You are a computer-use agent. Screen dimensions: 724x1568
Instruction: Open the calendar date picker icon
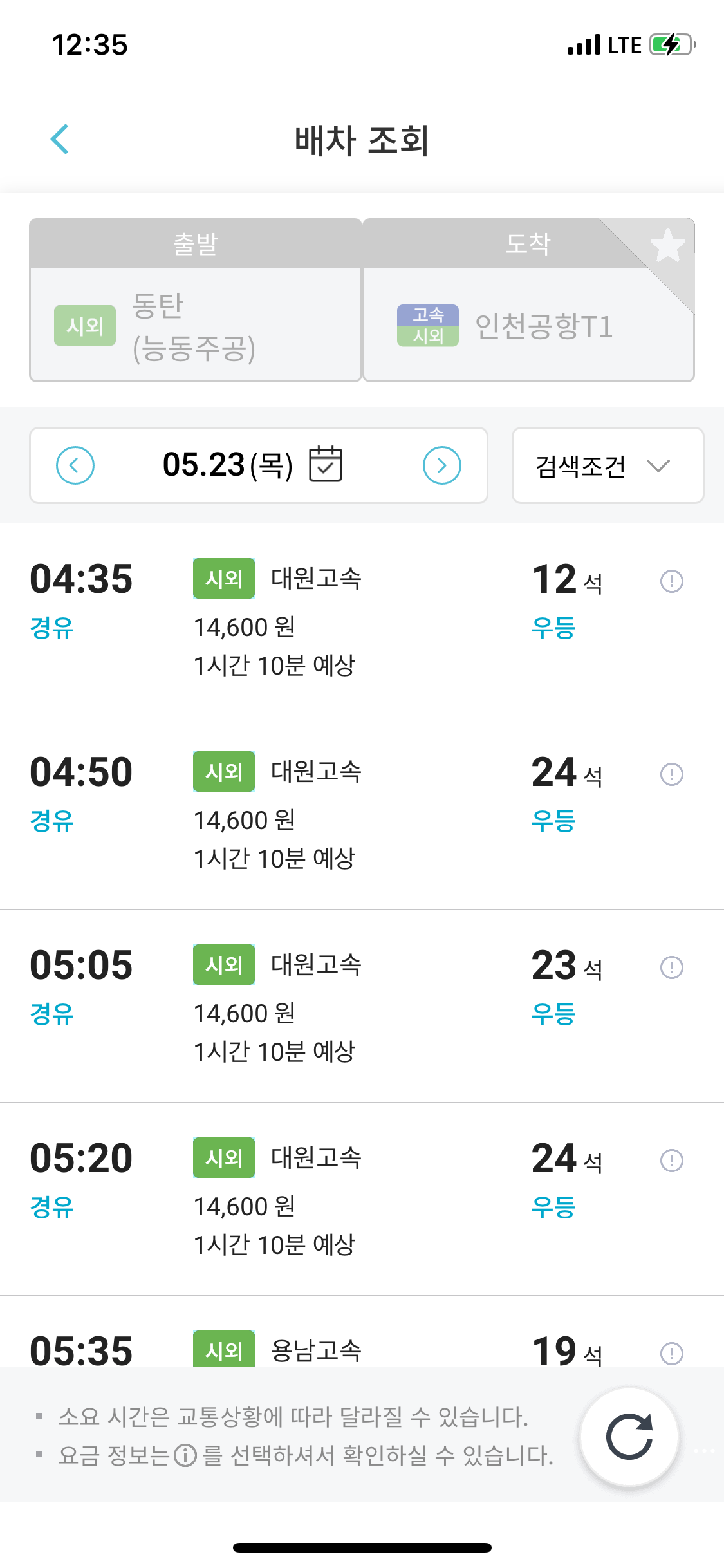pos(326,464)
